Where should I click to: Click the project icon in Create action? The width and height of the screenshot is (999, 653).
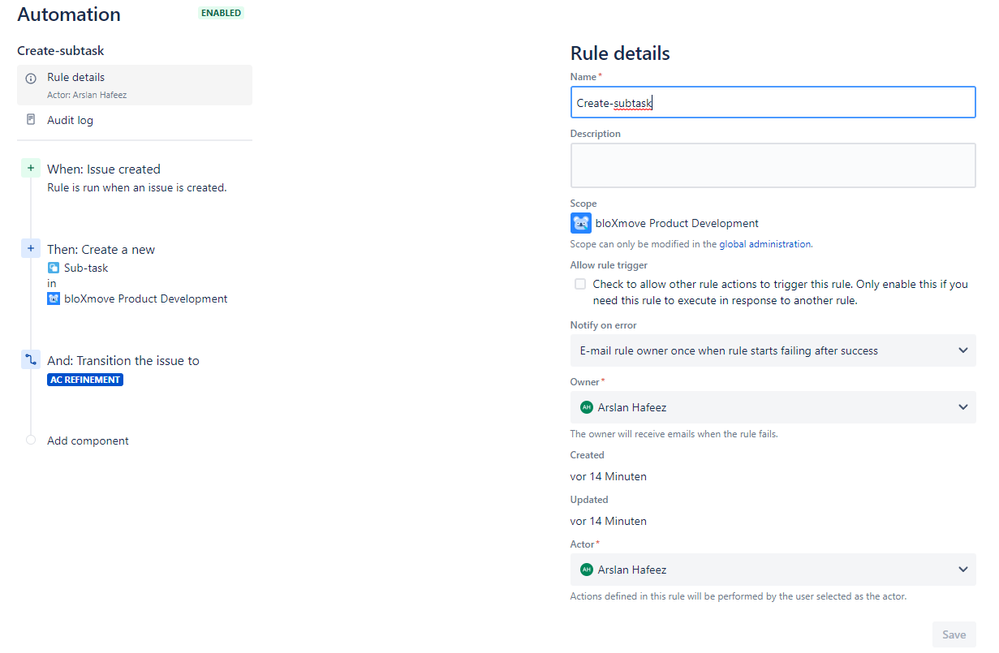tap(54, 298)
